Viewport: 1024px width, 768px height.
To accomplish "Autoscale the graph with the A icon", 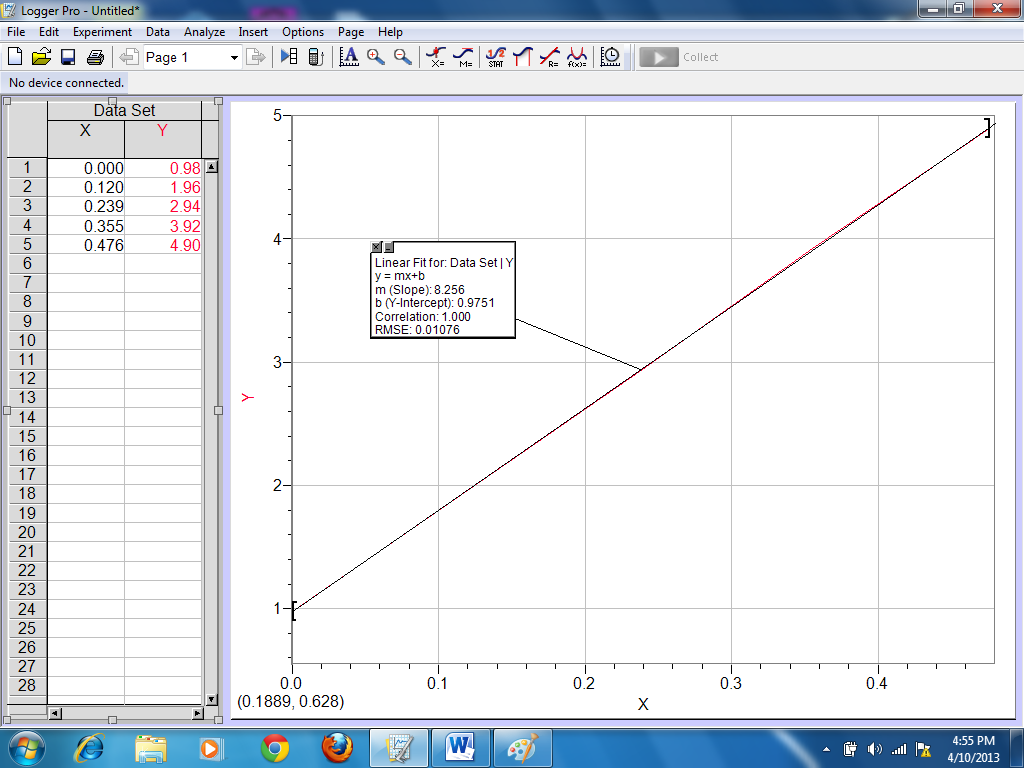I will point(349,57).
